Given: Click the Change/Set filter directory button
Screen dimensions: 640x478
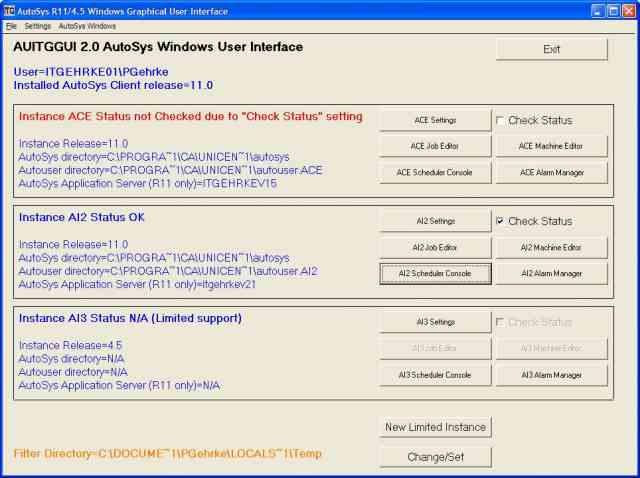Looking at the screenshot, I should pyautogui.click(x=435, y=457).
